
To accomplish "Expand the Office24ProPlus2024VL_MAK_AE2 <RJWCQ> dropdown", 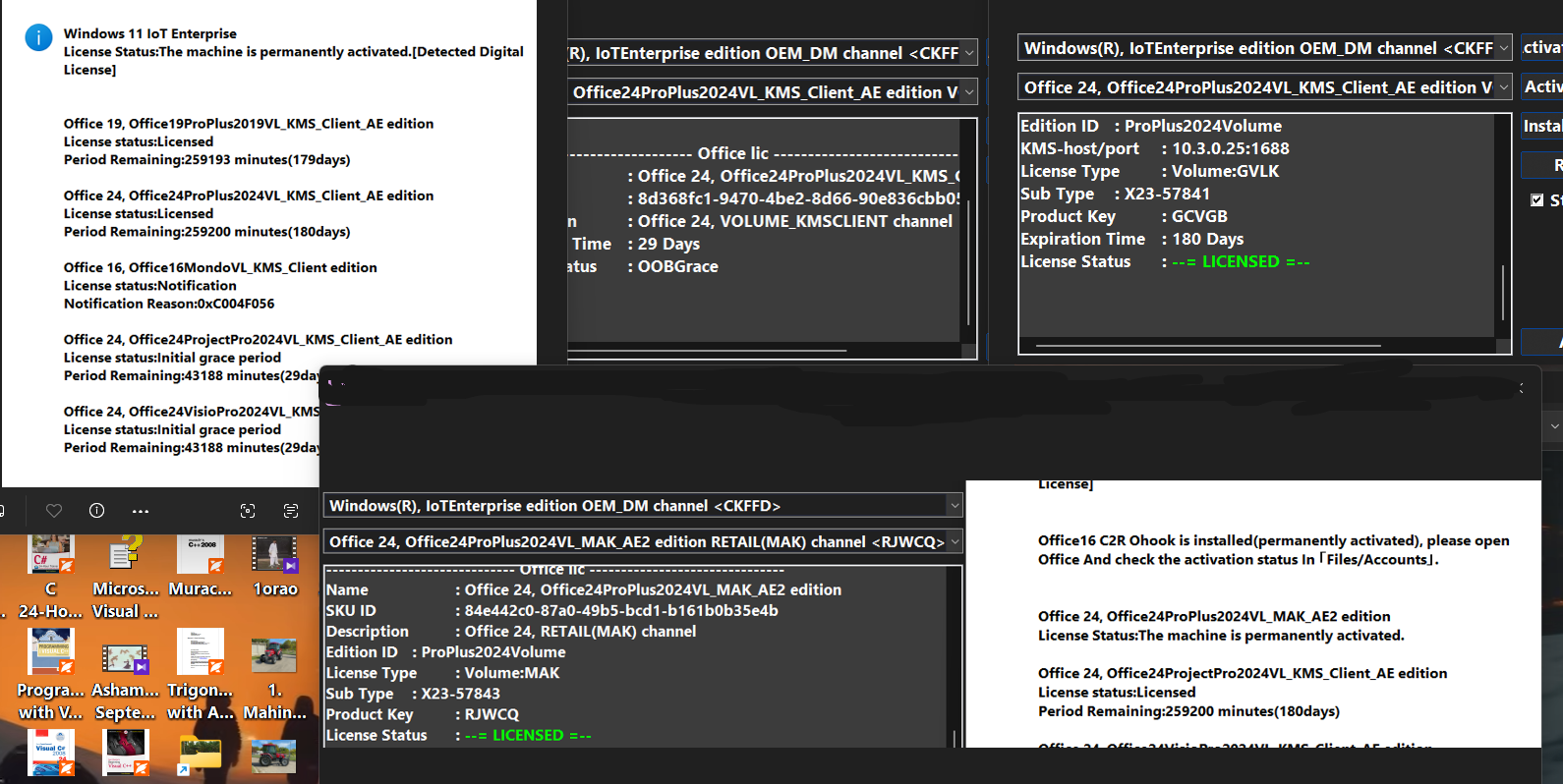I will point(954,541).
